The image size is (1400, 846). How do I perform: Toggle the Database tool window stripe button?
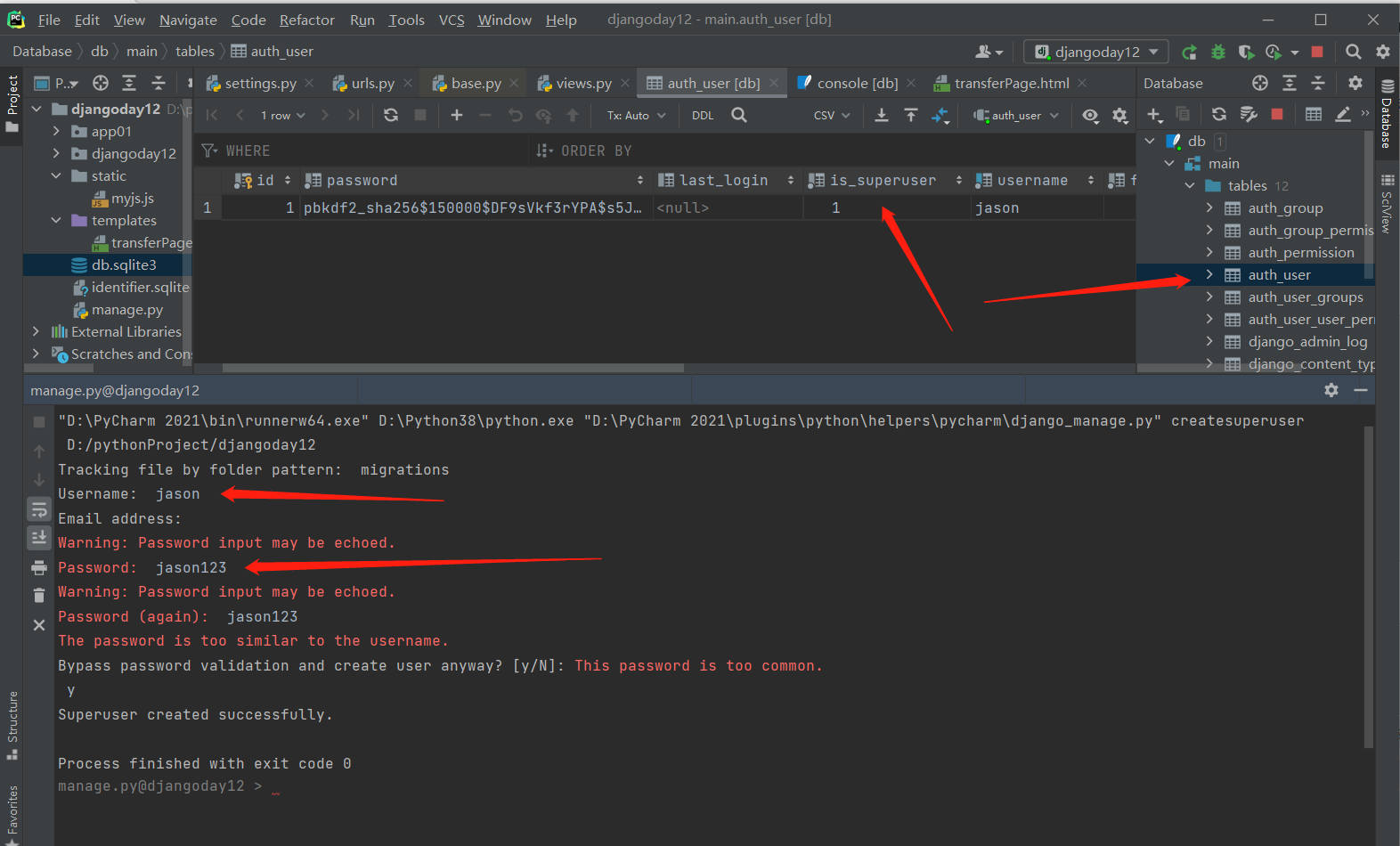[x=1387, y=114]
